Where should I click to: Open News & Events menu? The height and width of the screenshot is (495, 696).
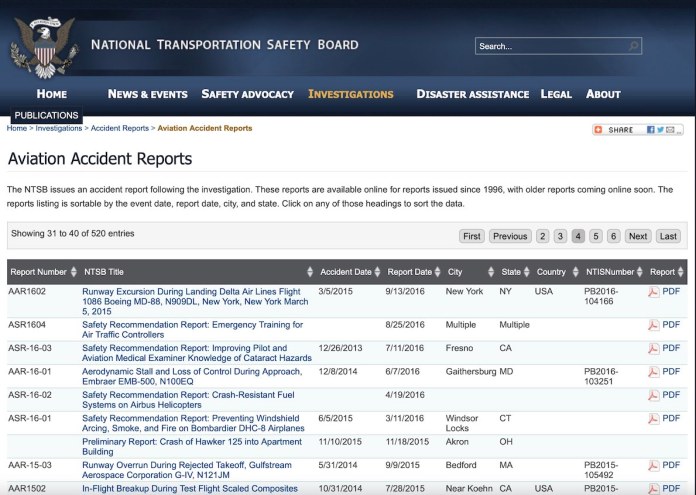pyautogui.click(x=147, y=94)
